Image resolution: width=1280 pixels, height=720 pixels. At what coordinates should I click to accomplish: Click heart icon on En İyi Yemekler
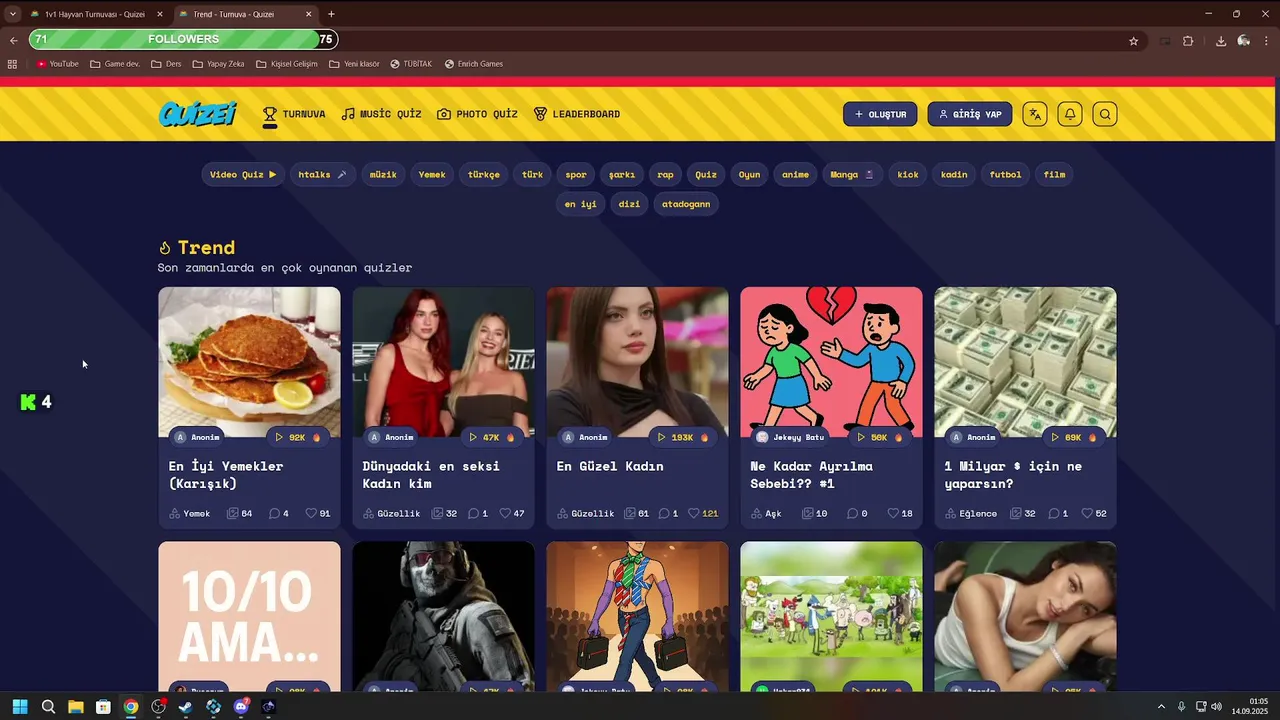(x=311, y=514)
